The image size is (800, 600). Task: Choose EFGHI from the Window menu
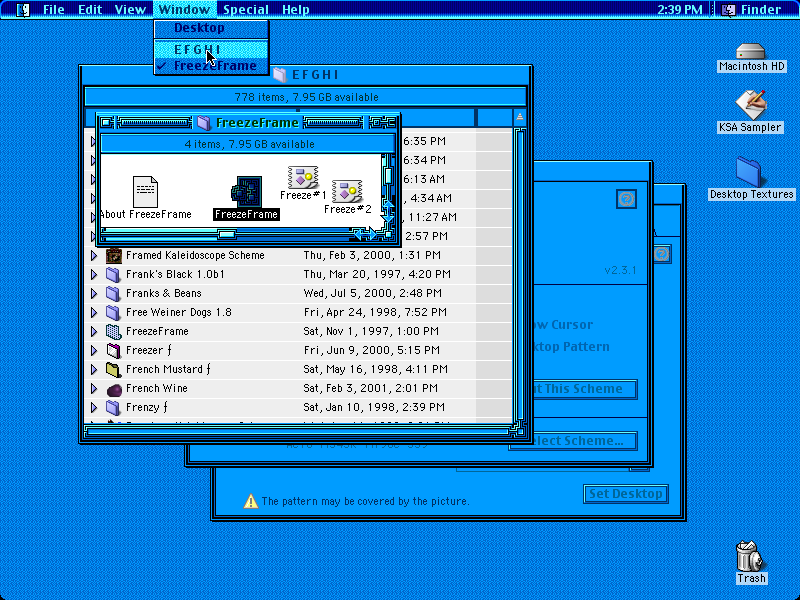(x=211, y=49)
